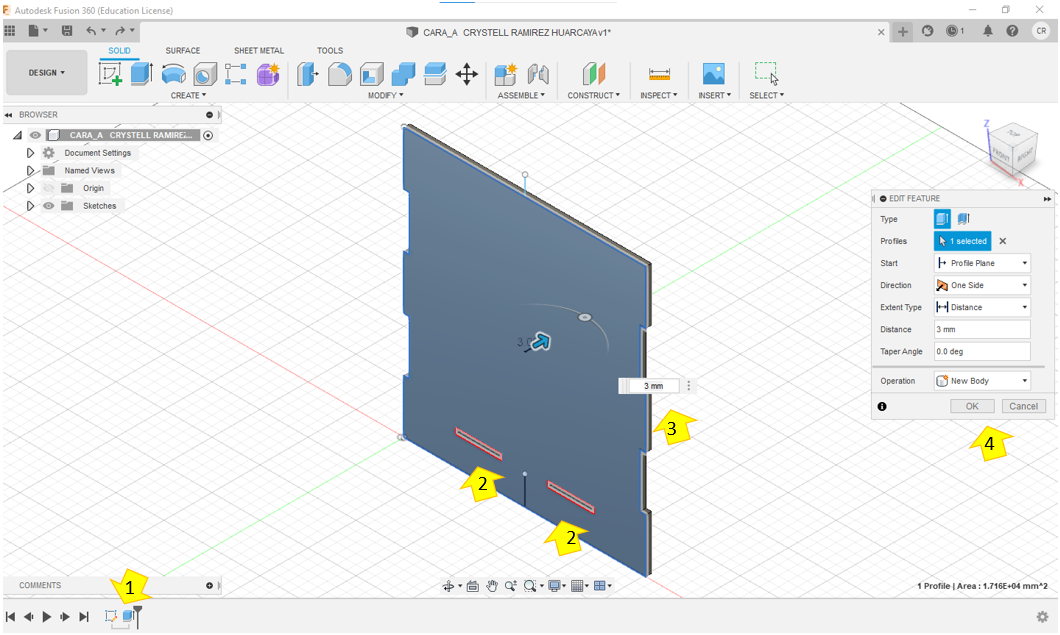
Task: Open the Operation New Body dropdown
Action: 982,381
